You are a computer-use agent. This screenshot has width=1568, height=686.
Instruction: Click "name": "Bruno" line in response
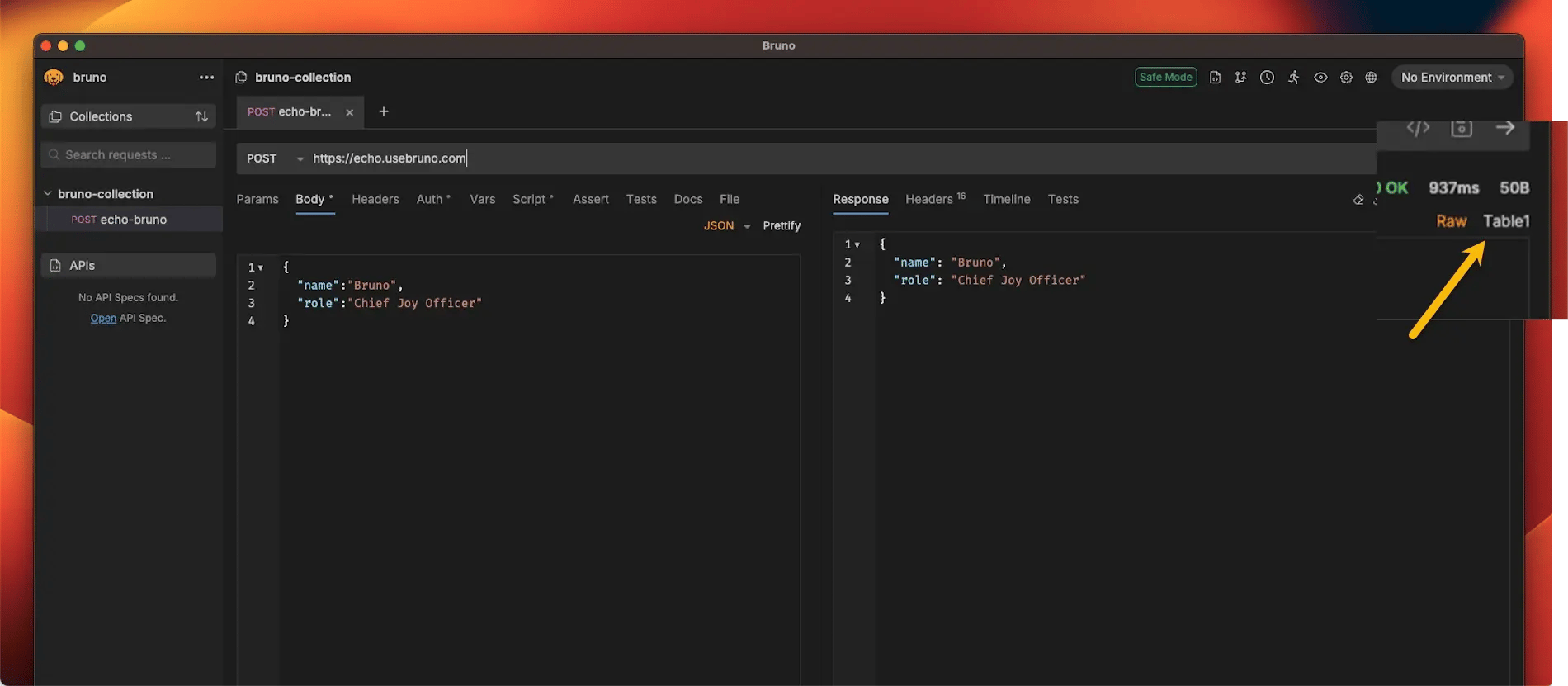pyautogui.click(x=950, y=263)
